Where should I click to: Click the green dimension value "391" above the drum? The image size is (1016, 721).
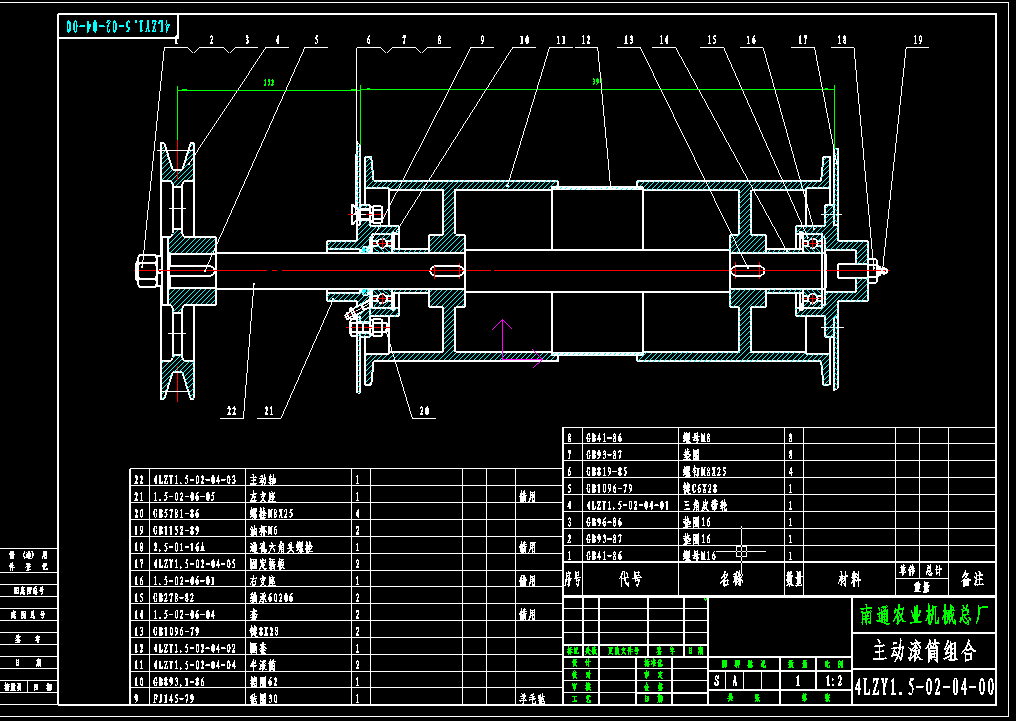tap(597, 82)
